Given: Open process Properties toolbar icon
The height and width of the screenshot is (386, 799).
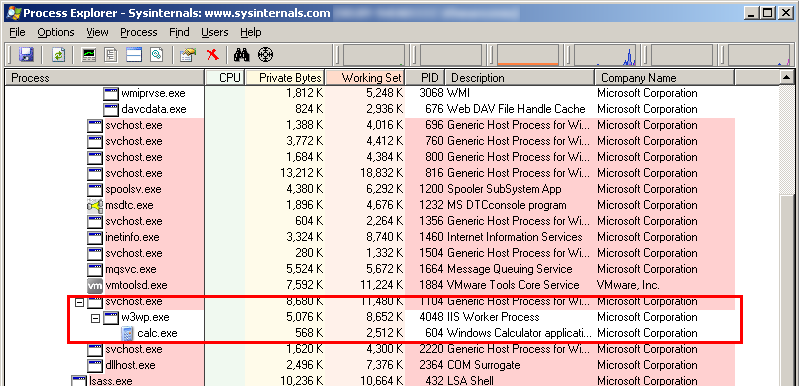Looking at the screenshot, I should (x=188, y=54).
